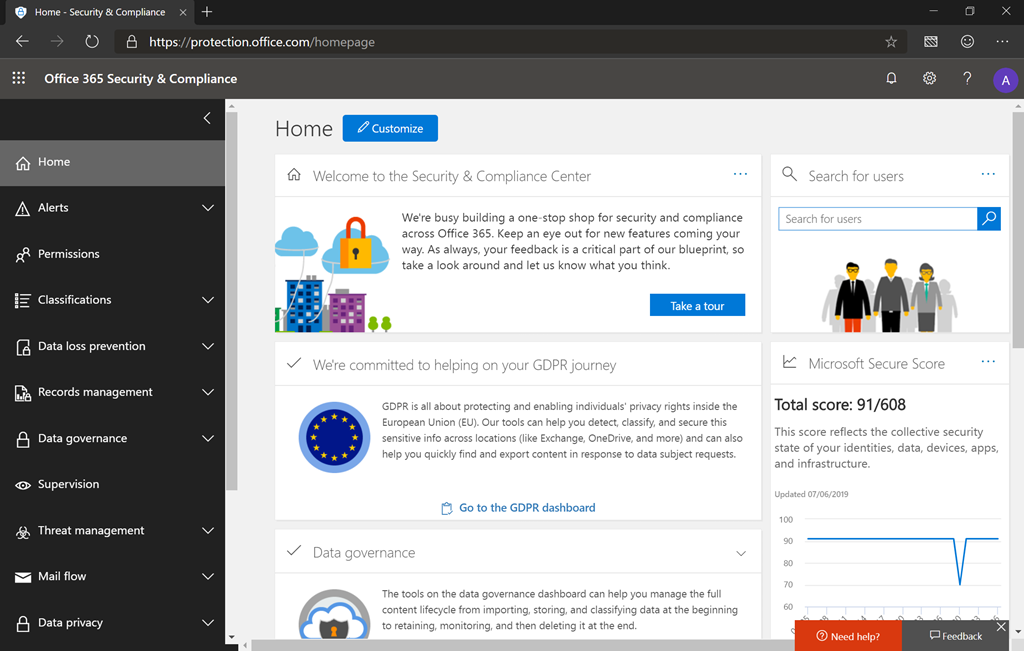This screenshot has width=1024, height=651.
Task: Favorite this page with the star icon
Action: pos(890,42)
